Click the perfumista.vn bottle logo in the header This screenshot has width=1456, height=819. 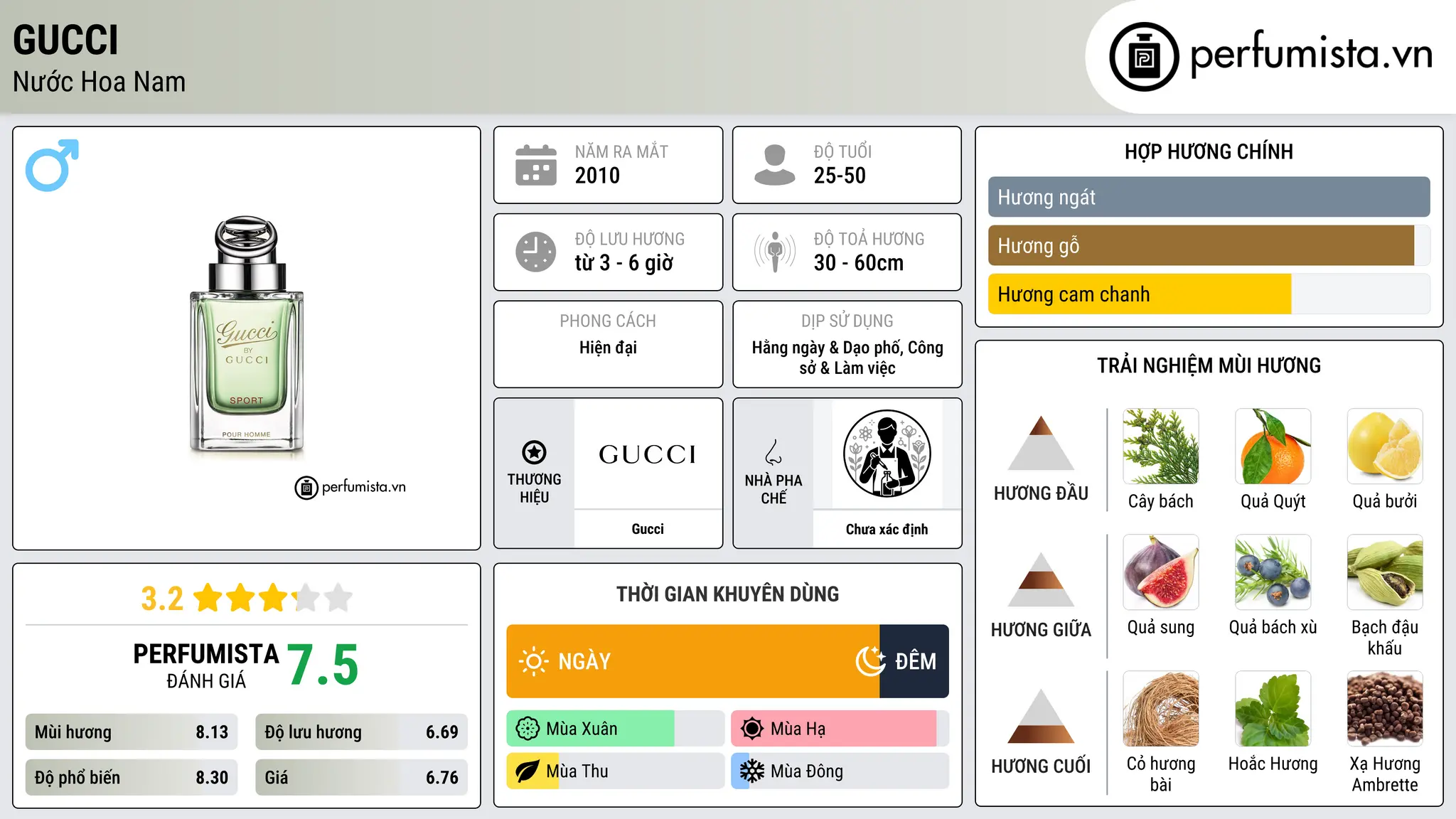1144,57
